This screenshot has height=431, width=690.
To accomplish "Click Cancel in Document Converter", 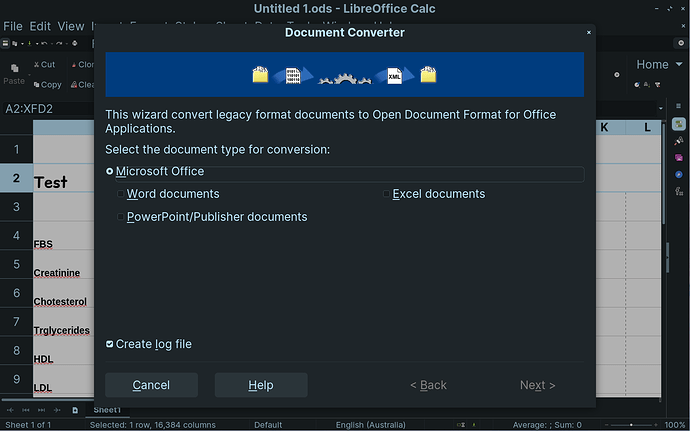I will coord(151,385).
